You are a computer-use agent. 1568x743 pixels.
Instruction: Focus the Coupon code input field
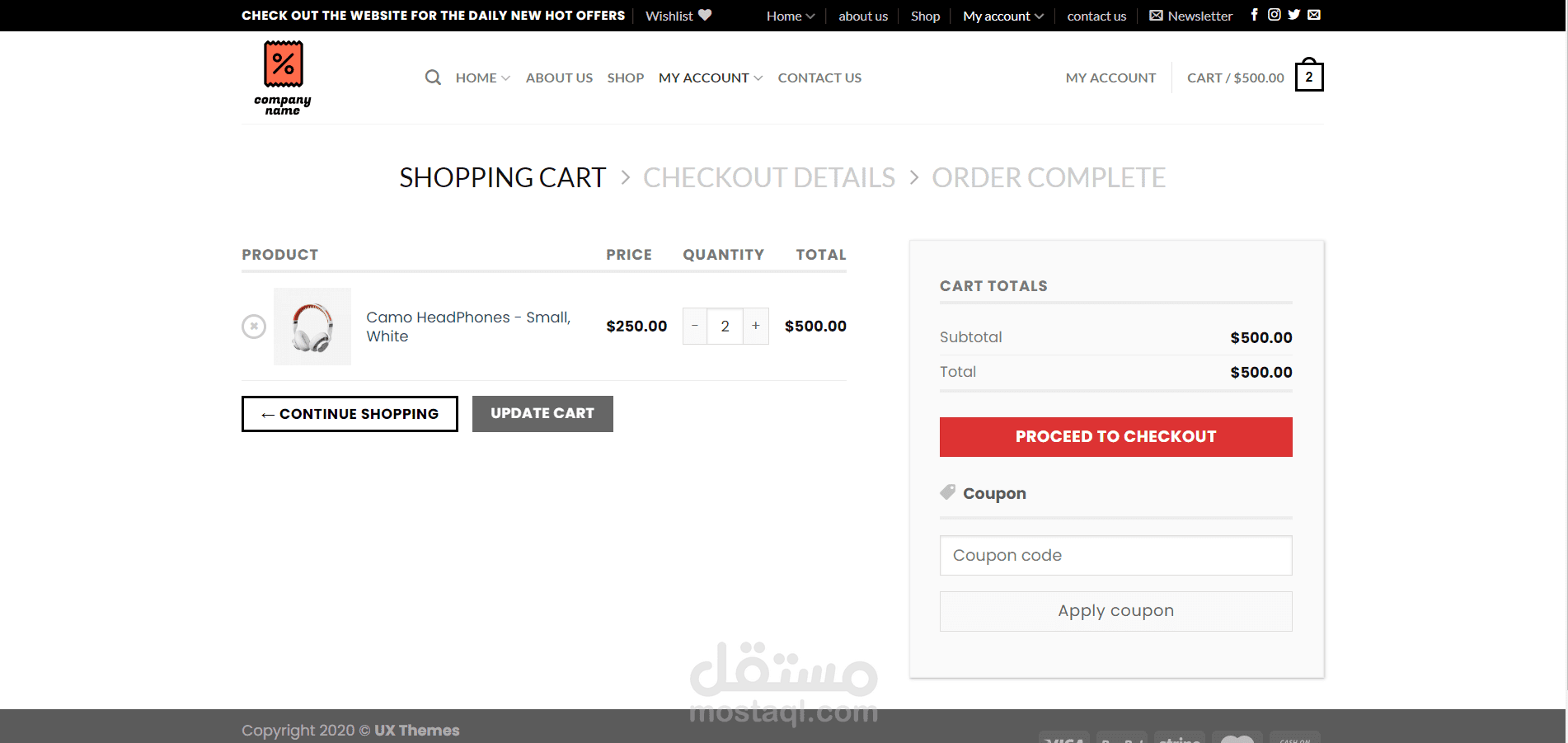click(1115, 556)
